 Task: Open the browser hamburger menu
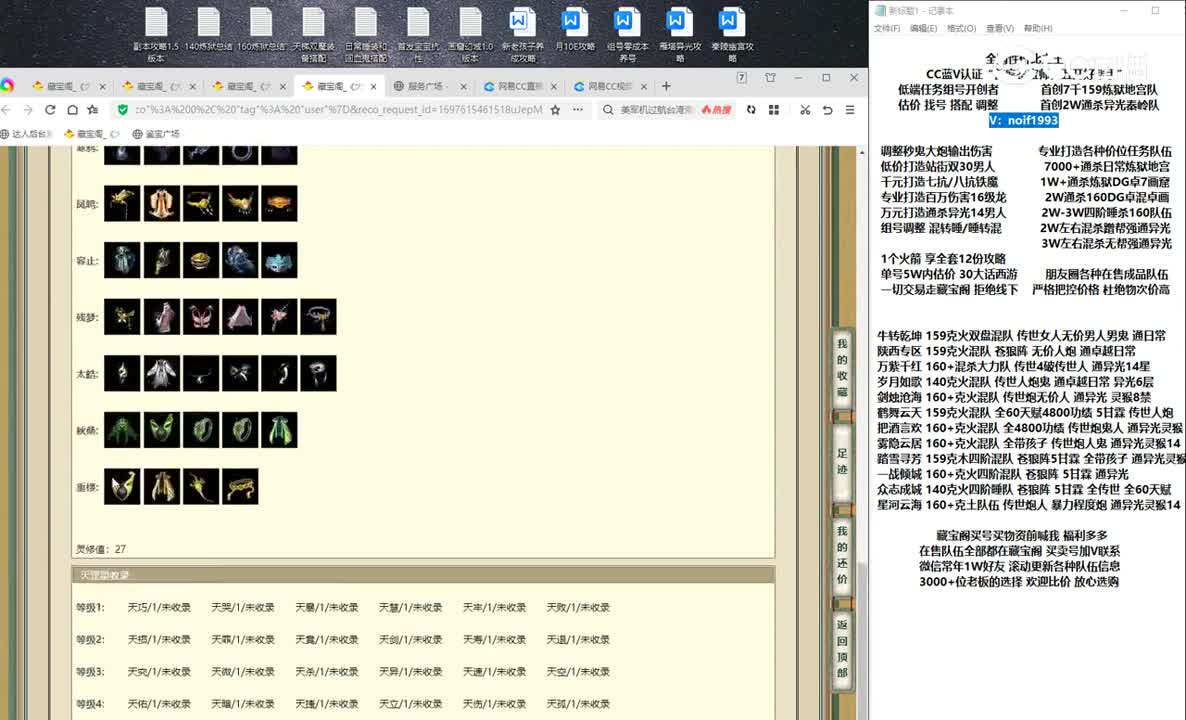click(850, 110)
